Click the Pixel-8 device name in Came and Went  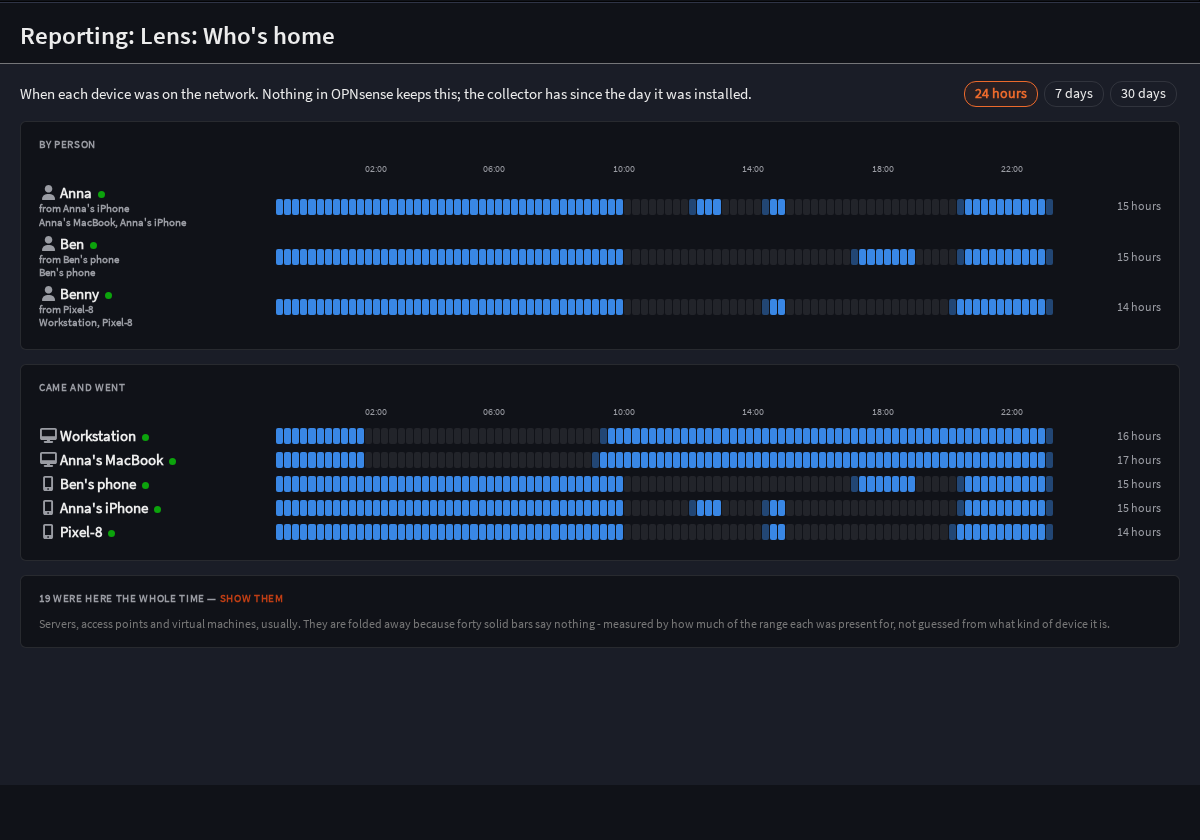81,532
